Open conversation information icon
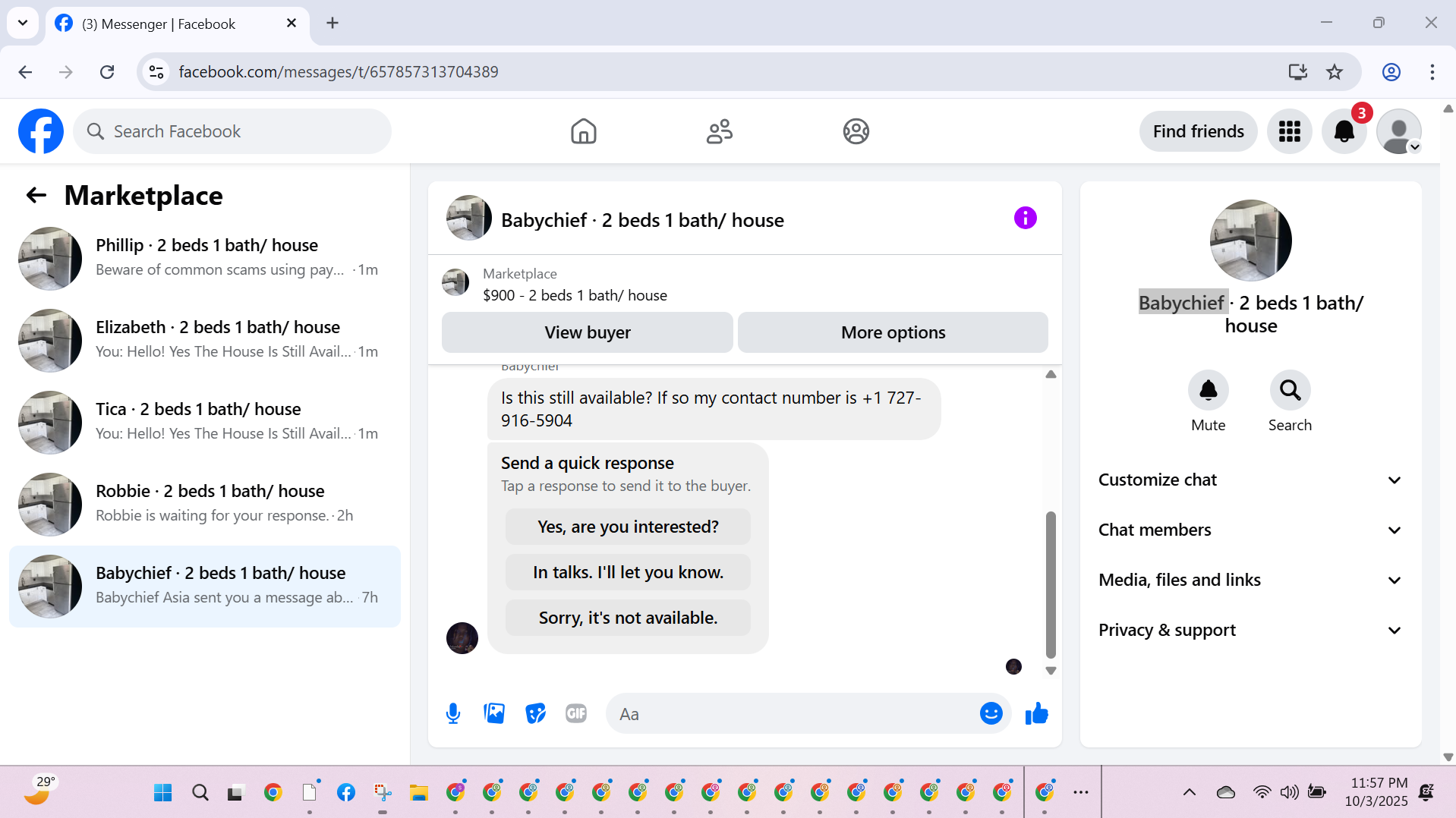 [1025, 219]
